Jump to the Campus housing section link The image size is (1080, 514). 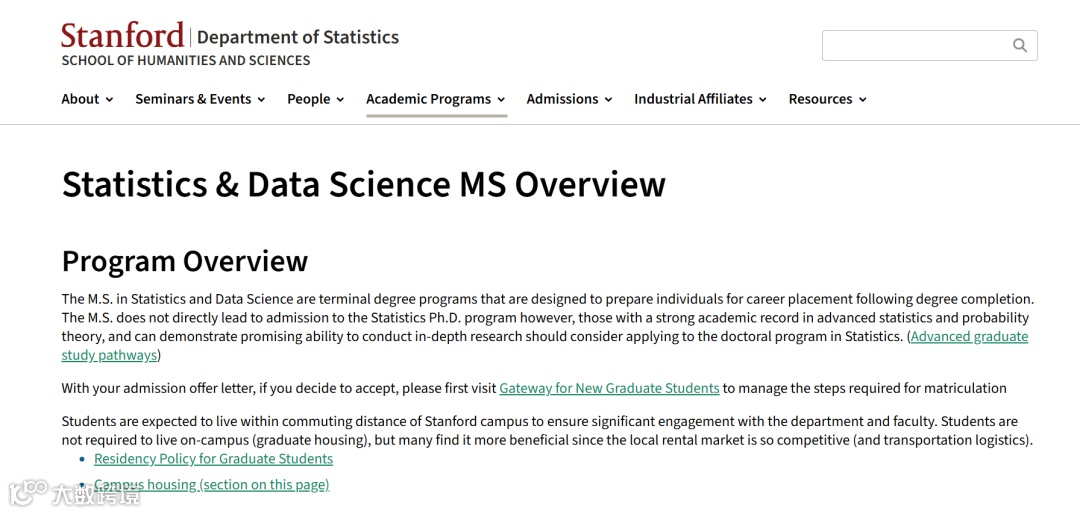coord(211,485)
